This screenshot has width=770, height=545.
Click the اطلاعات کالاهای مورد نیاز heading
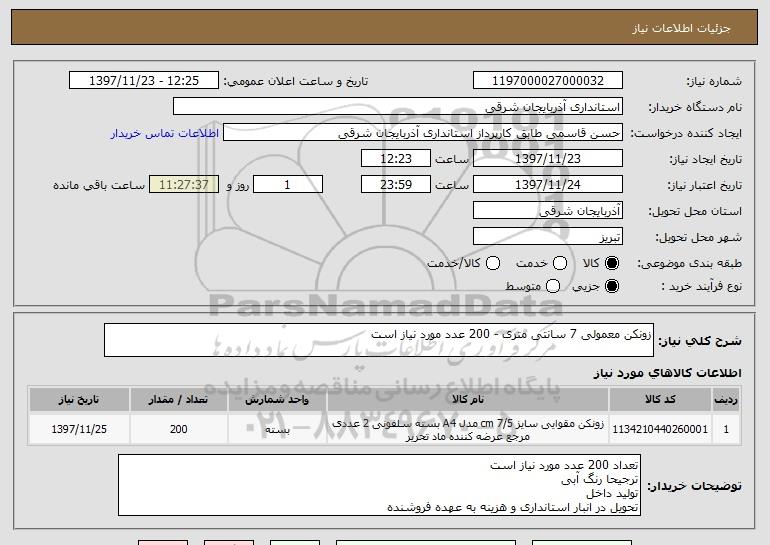[x=667, y=373]
